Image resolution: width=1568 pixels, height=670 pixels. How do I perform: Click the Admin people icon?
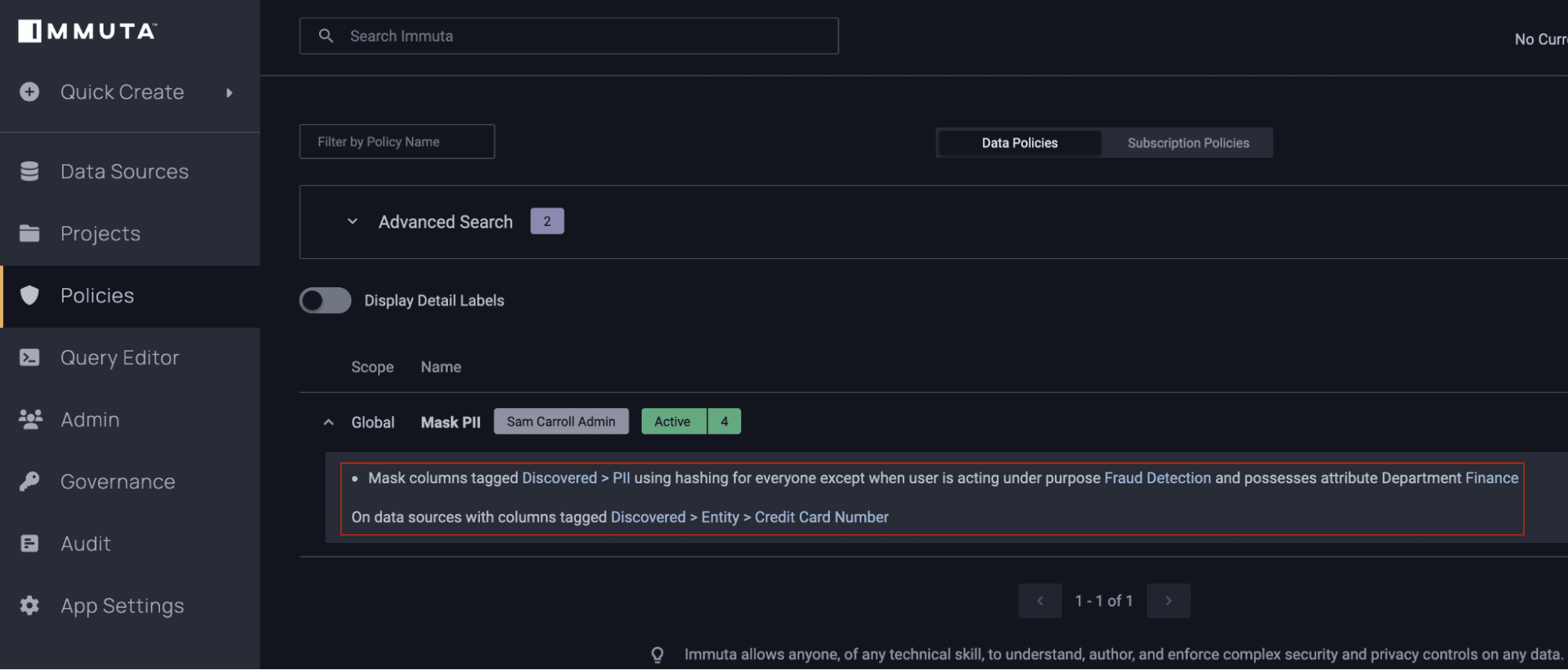30,419
